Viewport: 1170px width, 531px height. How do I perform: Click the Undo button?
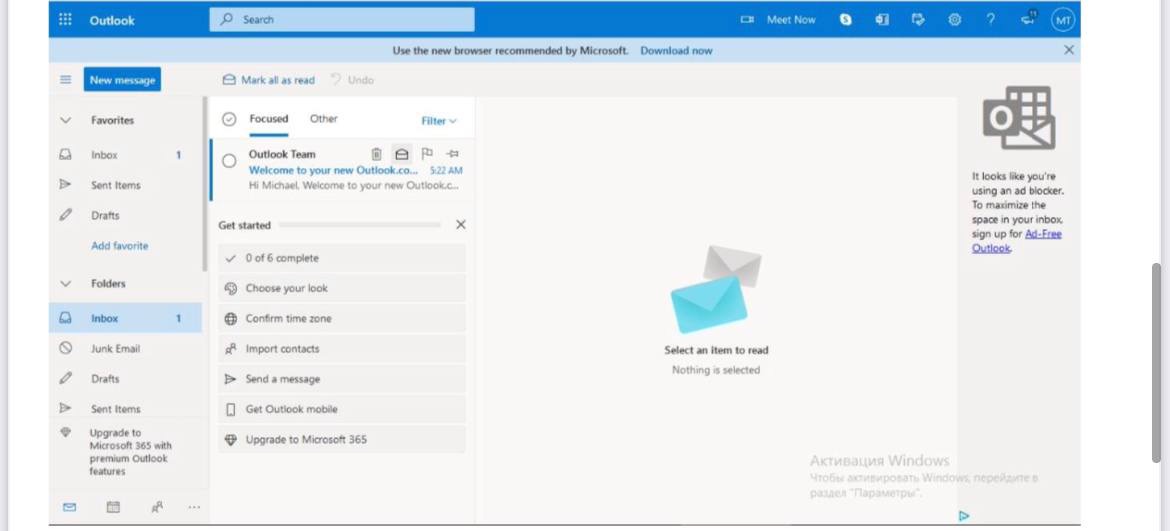point(351,80)
